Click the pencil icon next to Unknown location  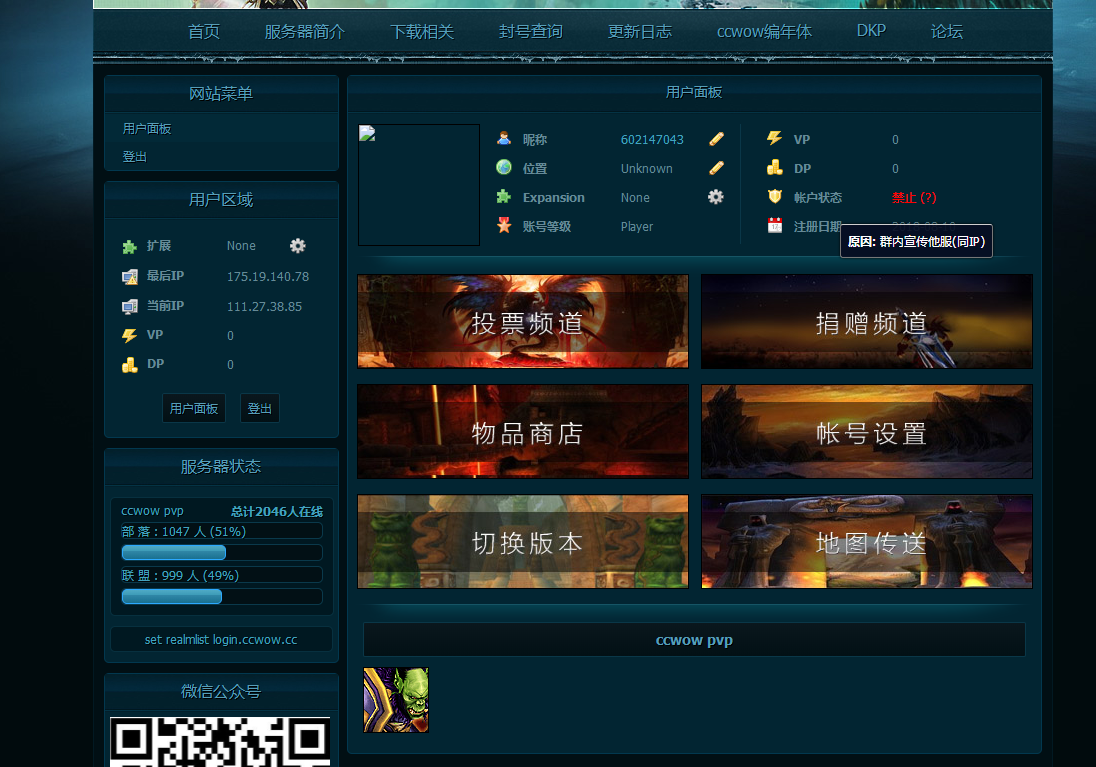(x=716, y=168)
